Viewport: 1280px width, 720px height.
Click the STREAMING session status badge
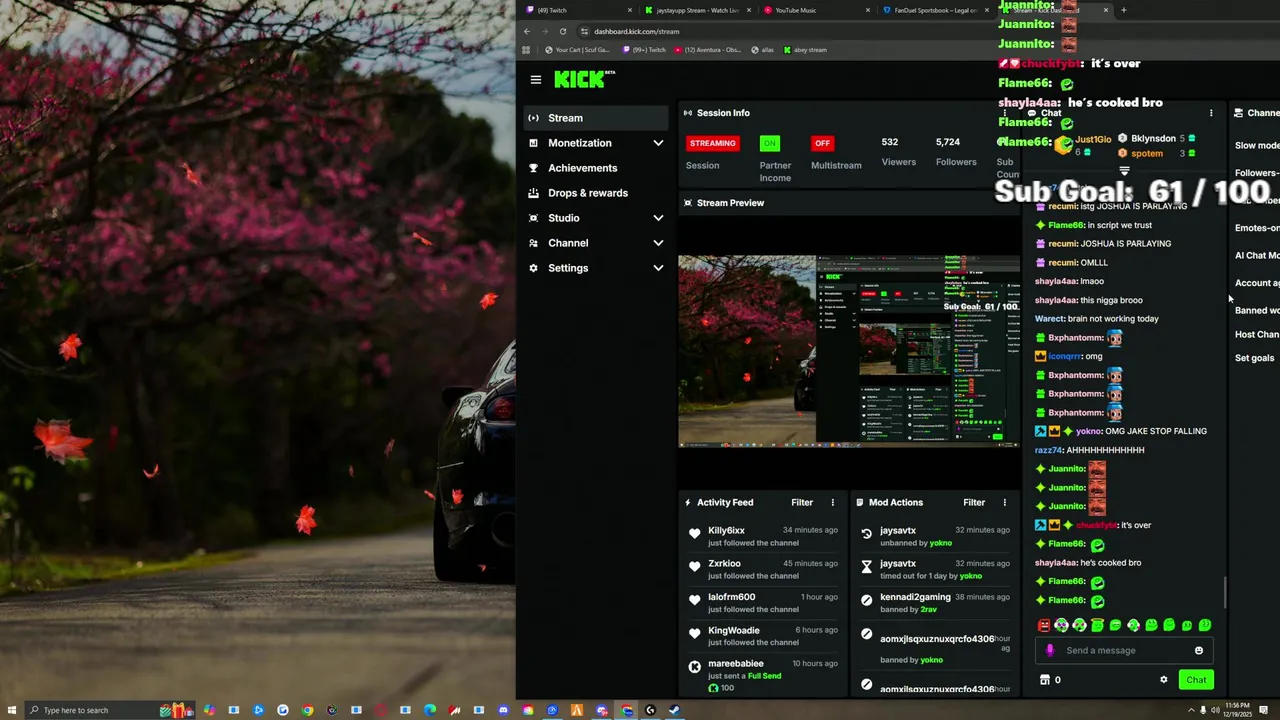click(712, 143)
